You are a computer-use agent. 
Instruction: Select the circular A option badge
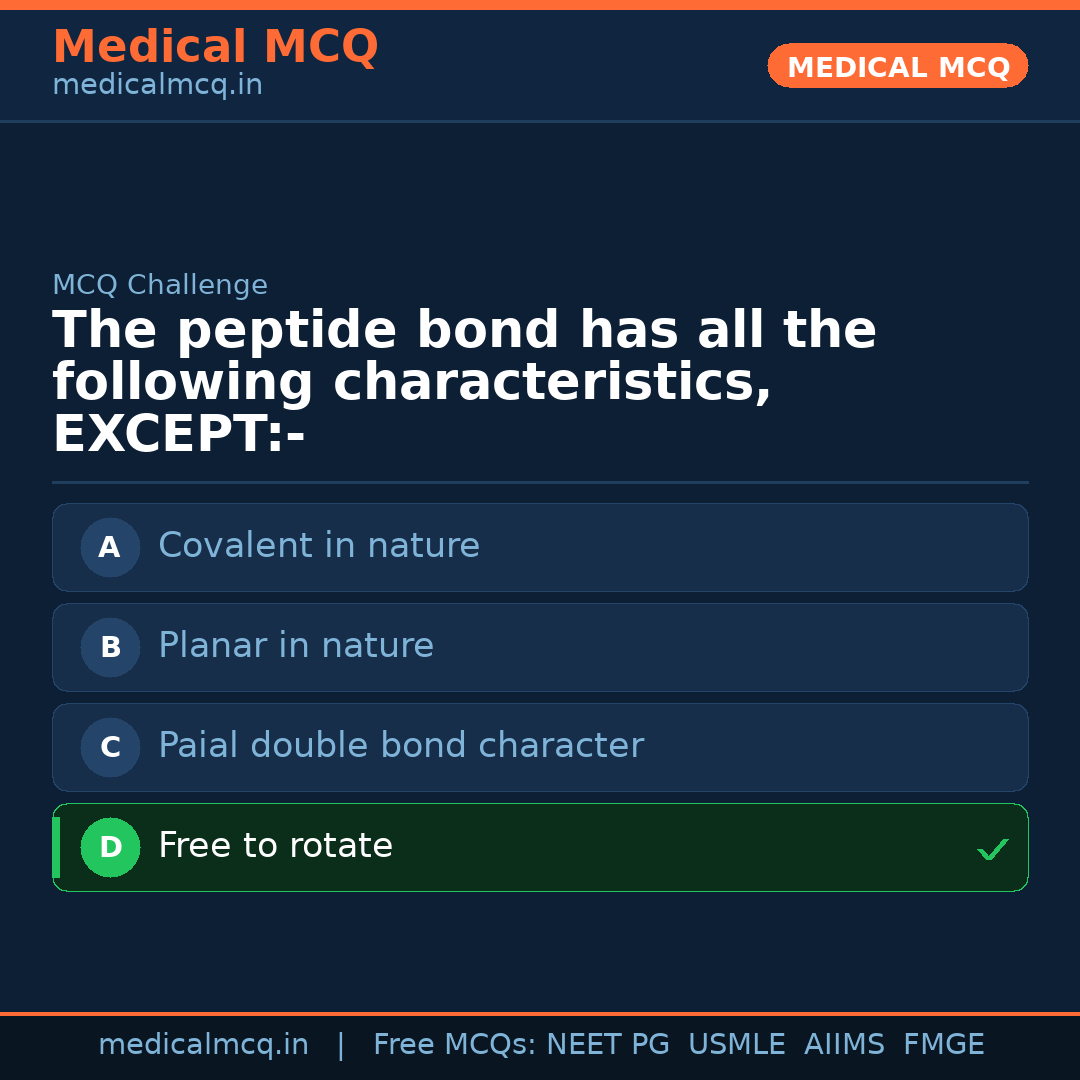[x=110, y=547]
